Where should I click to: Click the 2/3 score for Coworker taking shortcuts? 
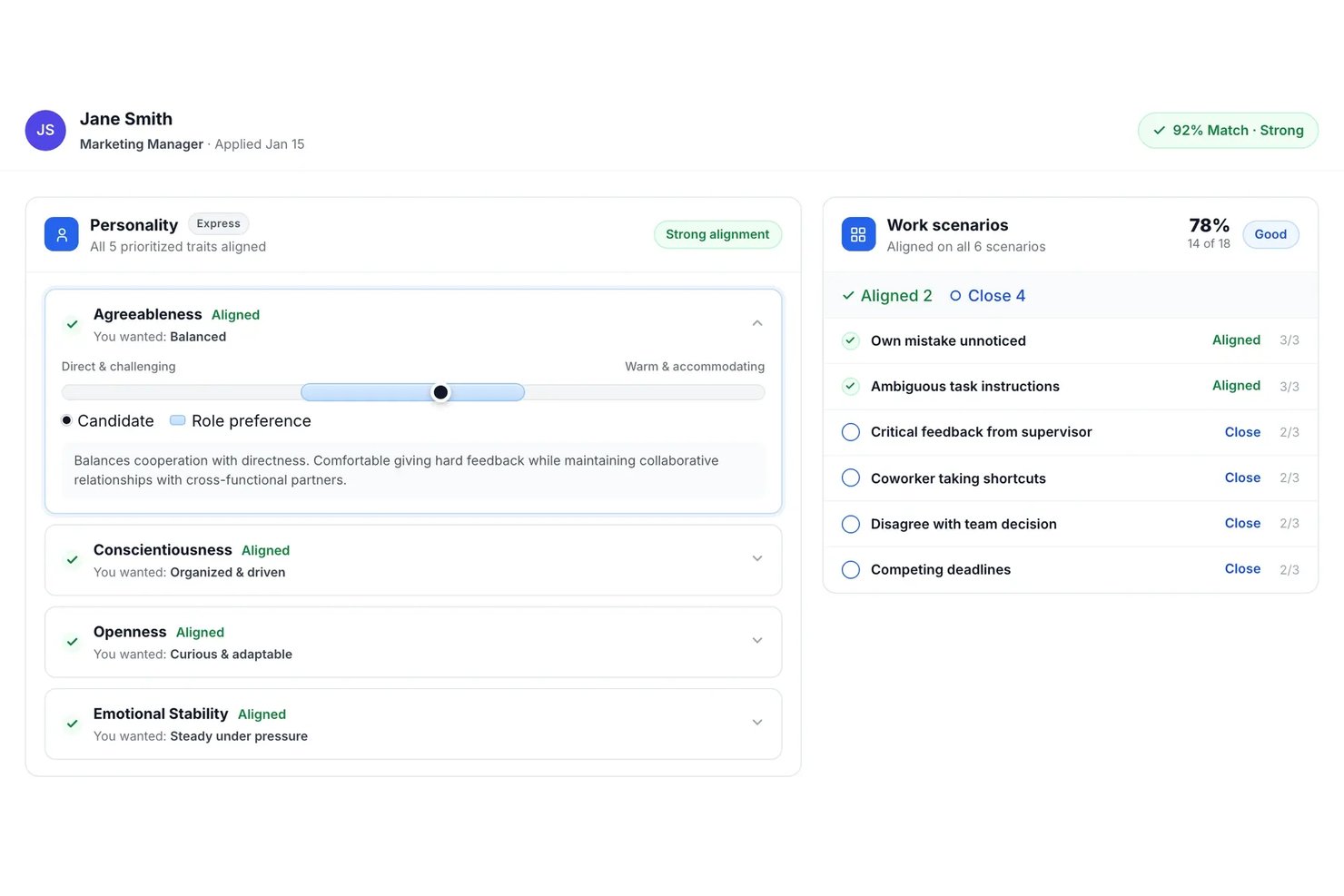[1290, 478]
